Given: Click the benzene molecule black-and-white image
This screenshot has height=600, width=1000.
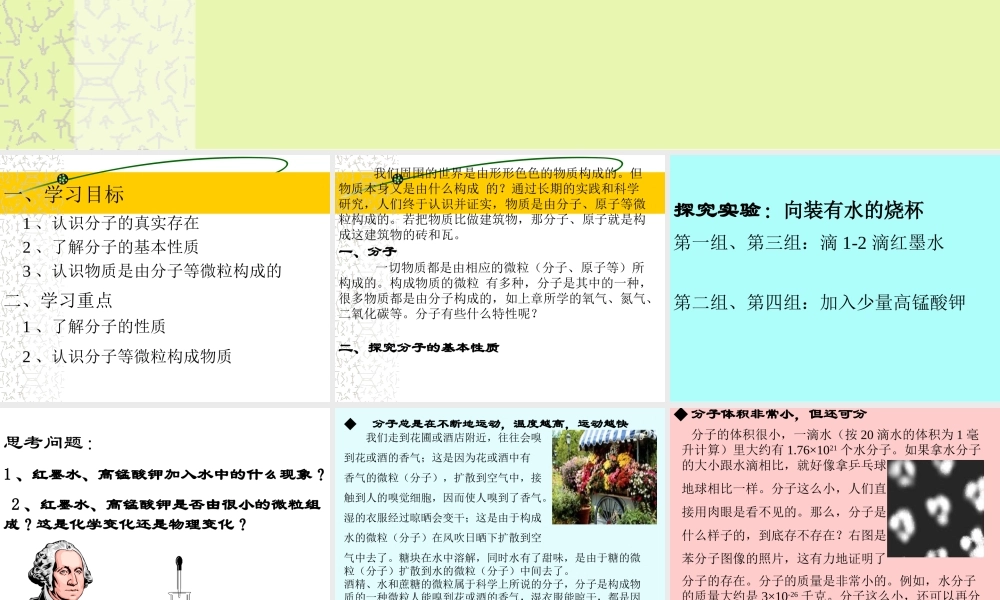Looking at the screenshot, I should point(935,508).
